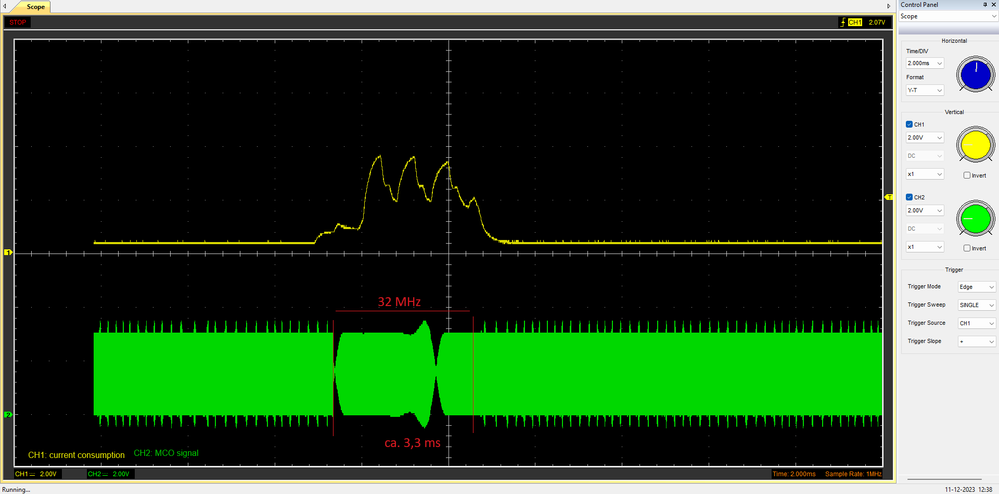Click the pin icon of Control Panel

click(x=985, y=4)
